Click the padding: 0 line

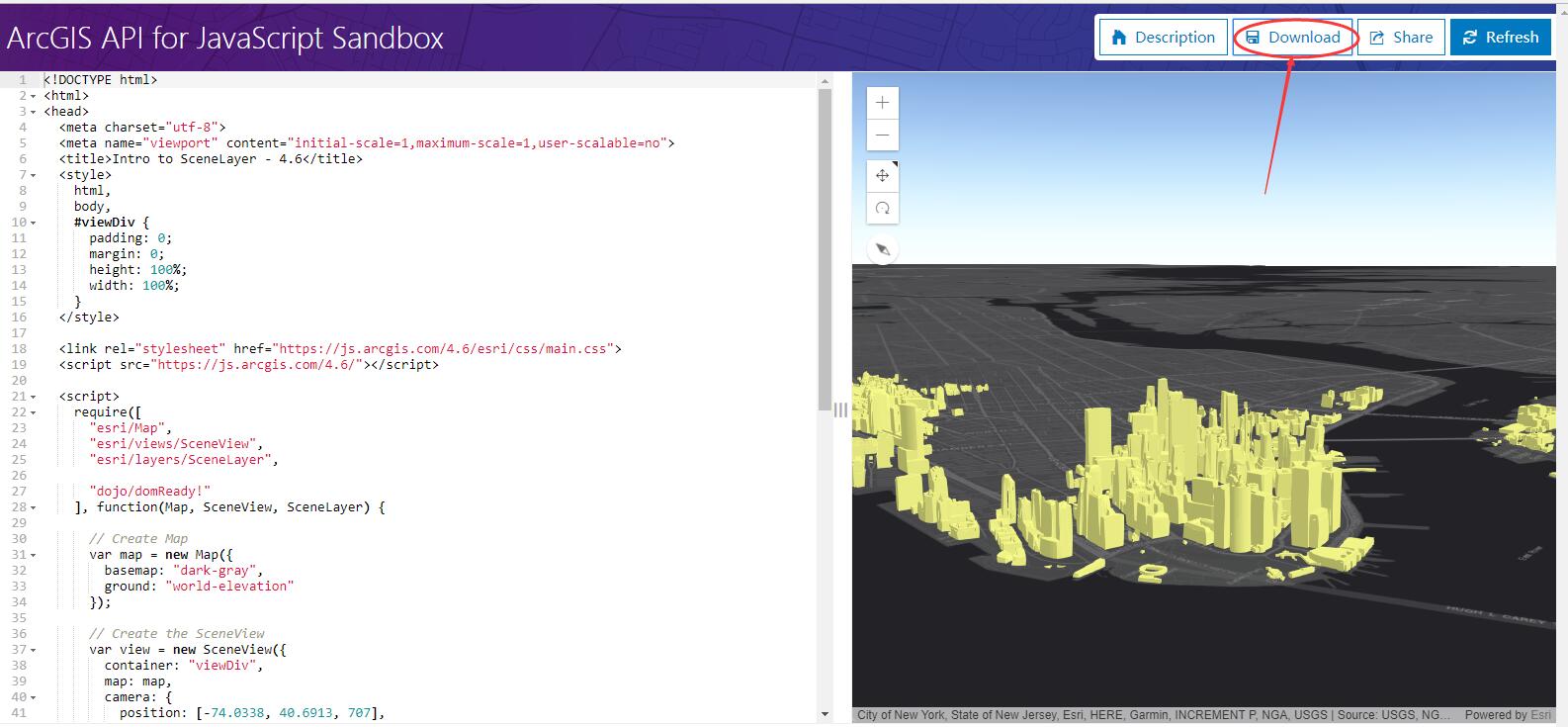[131, 238]
